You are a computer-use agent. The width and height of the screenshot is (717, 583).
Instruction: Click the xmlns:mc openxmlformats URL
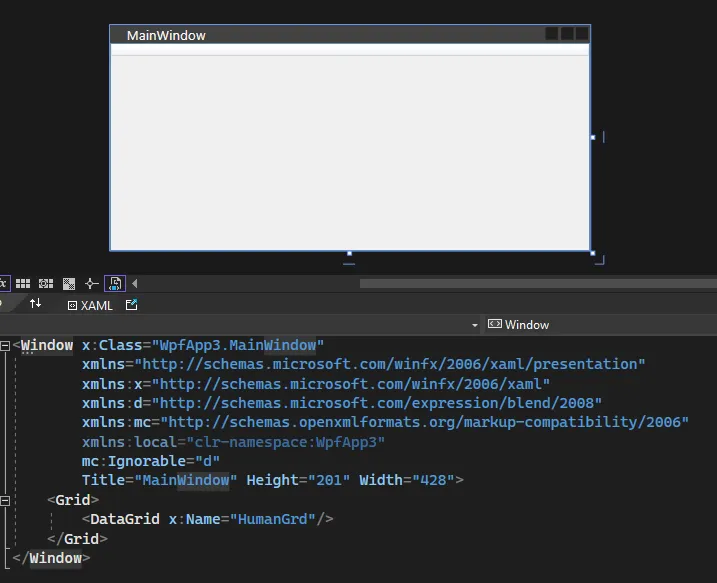coord(424,422)
